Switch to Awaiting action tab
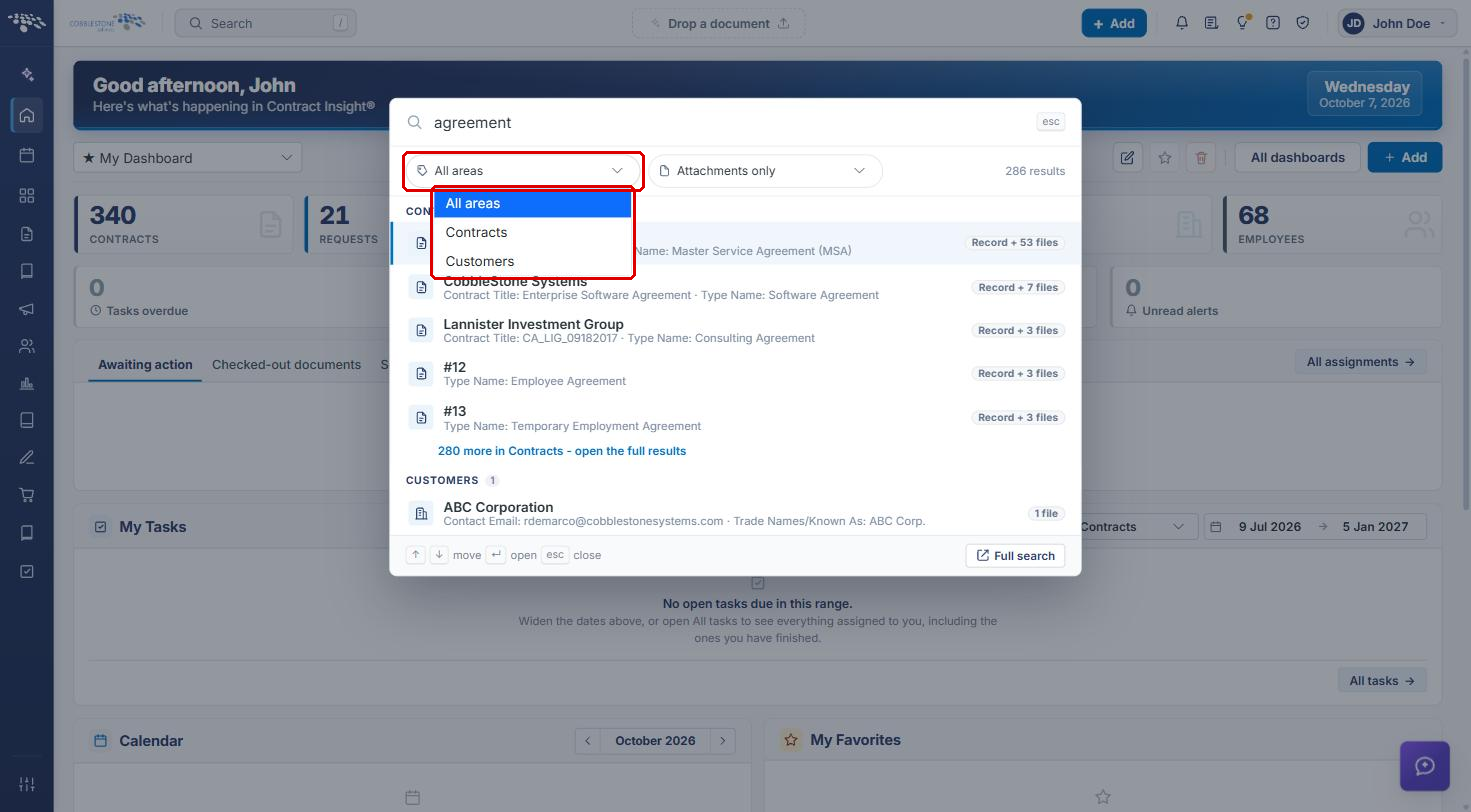This screenshot has height=812, width=1471. (x=145, y=365)
